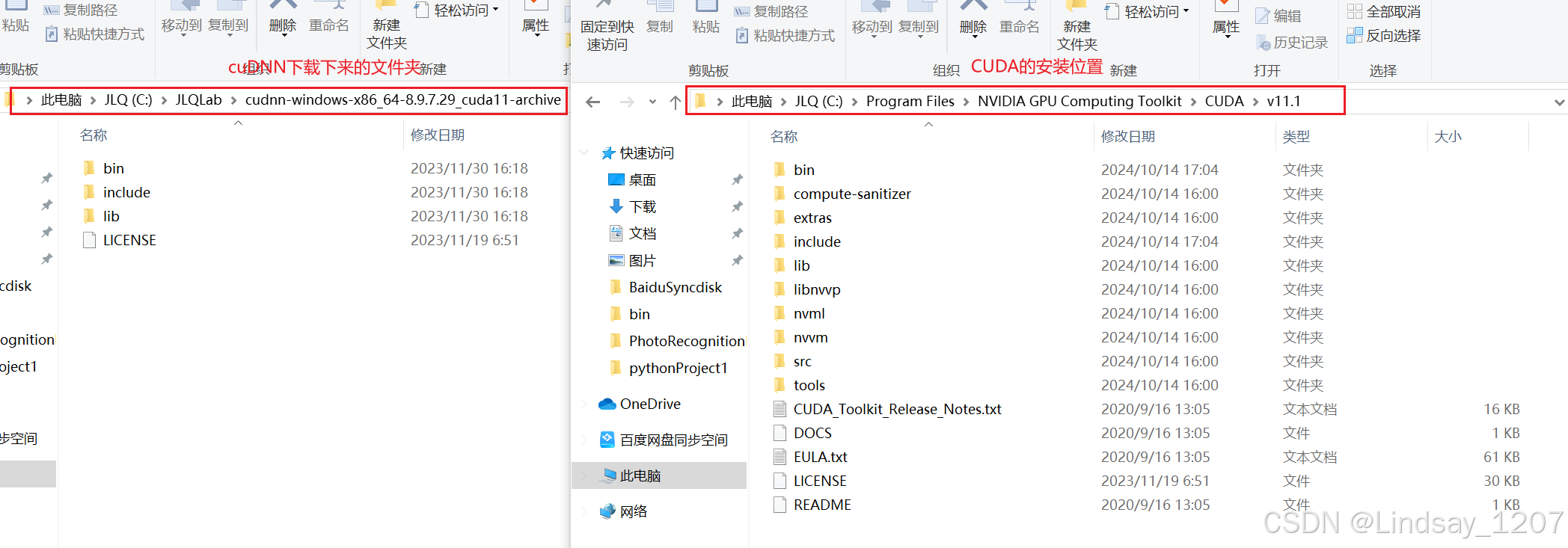This screenshot has width=1568, height=548.
Task: Click forward arrow in CUDA window
Action: pyautogui.click(x=627, y=102)
